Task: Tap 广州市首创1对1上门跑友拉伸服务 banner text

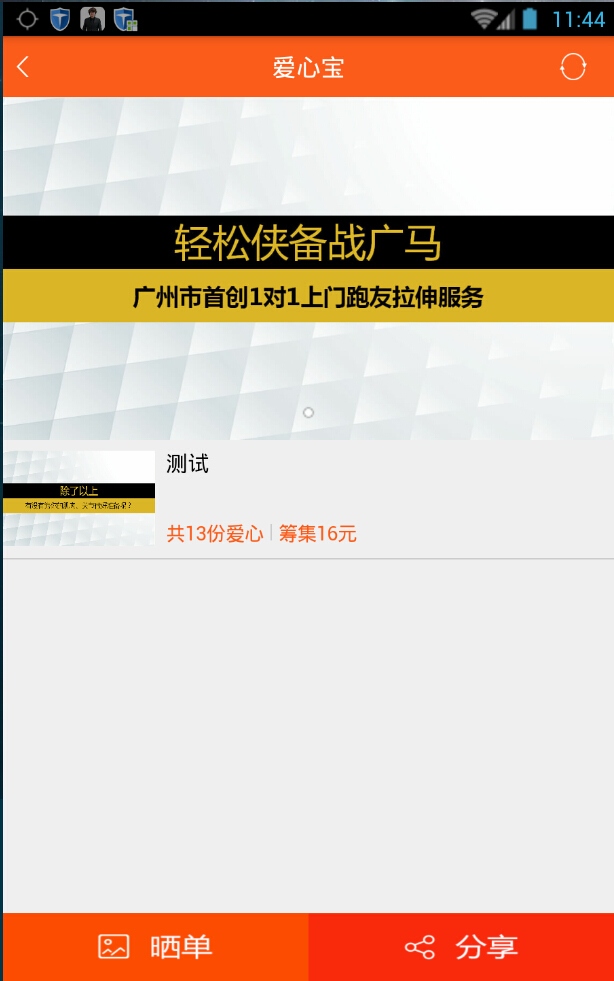Action: (308, 297)
